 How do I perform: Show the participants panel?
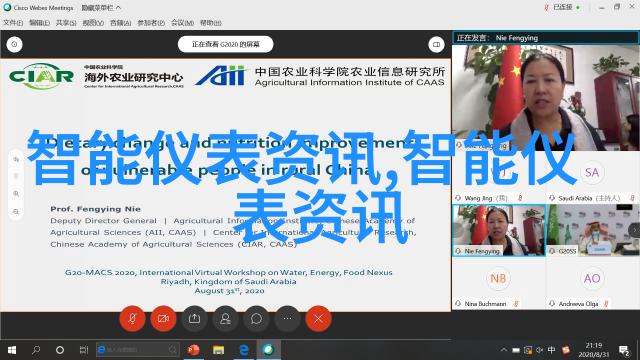225,318
